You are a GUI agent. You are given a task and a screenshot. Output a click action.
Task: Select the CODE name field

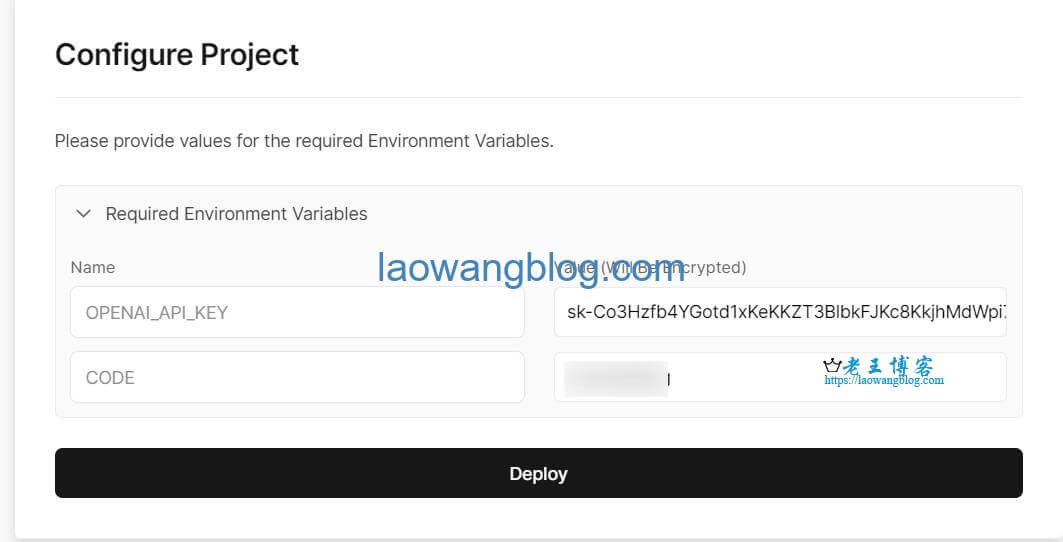pos(297,377)
